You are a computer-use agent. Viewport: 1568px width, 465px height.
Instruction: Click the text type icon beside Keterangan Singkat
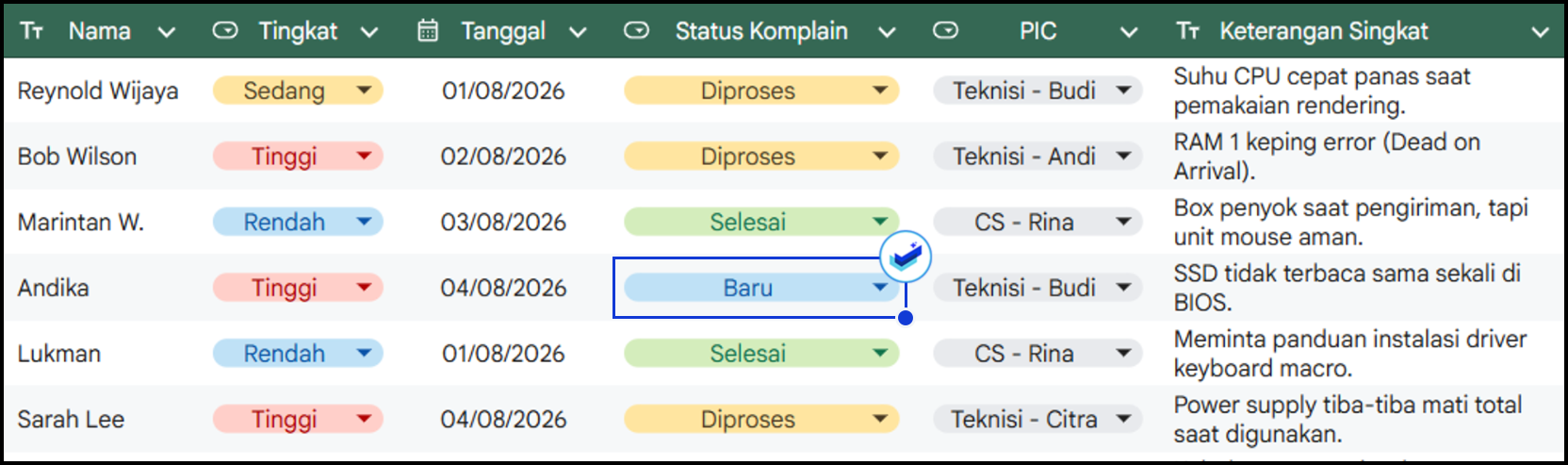(x=1188, y=31)
